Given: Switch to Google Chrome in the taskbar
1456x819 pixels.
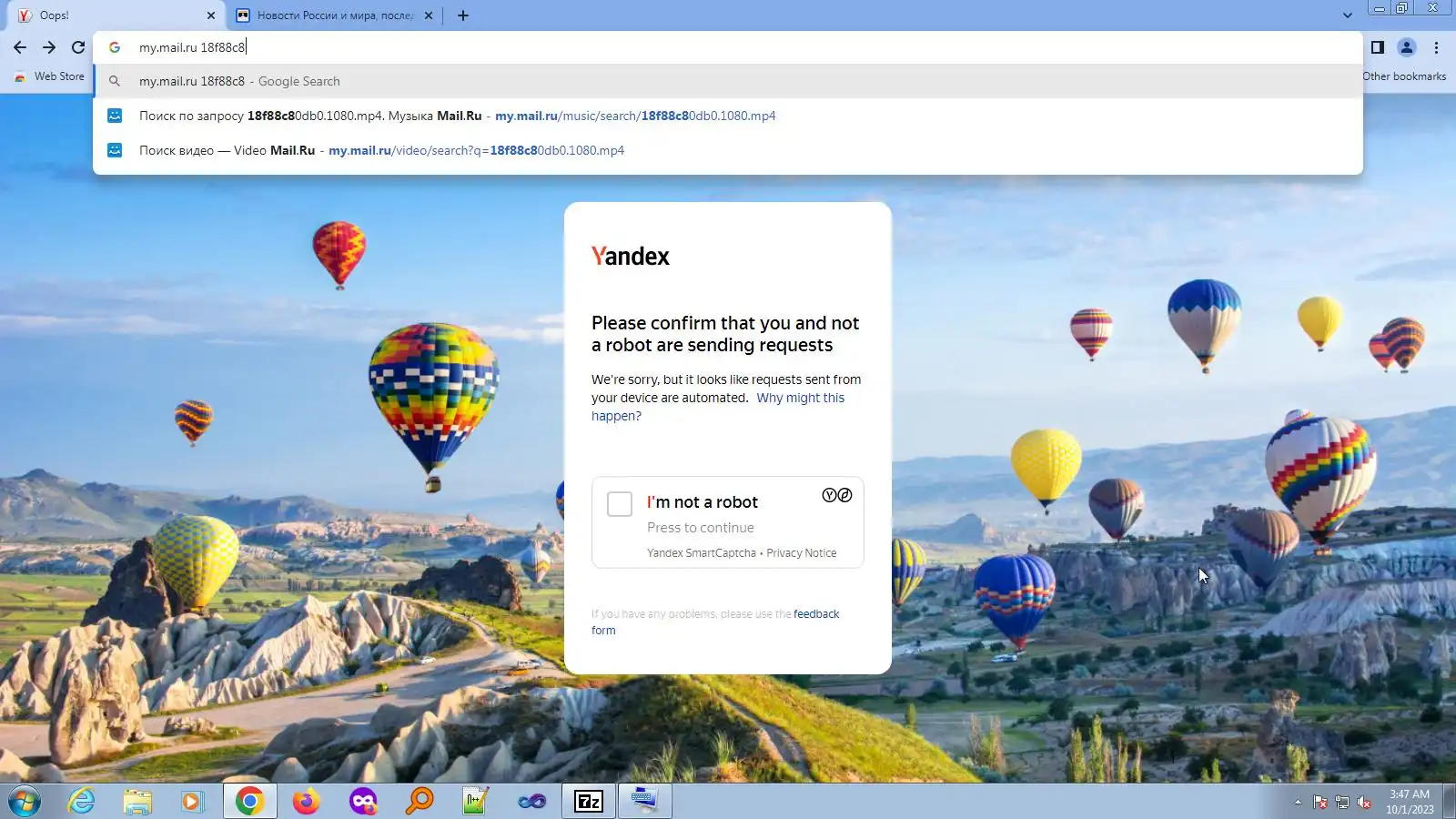Looking at the screenshot, I should point(249,802).
